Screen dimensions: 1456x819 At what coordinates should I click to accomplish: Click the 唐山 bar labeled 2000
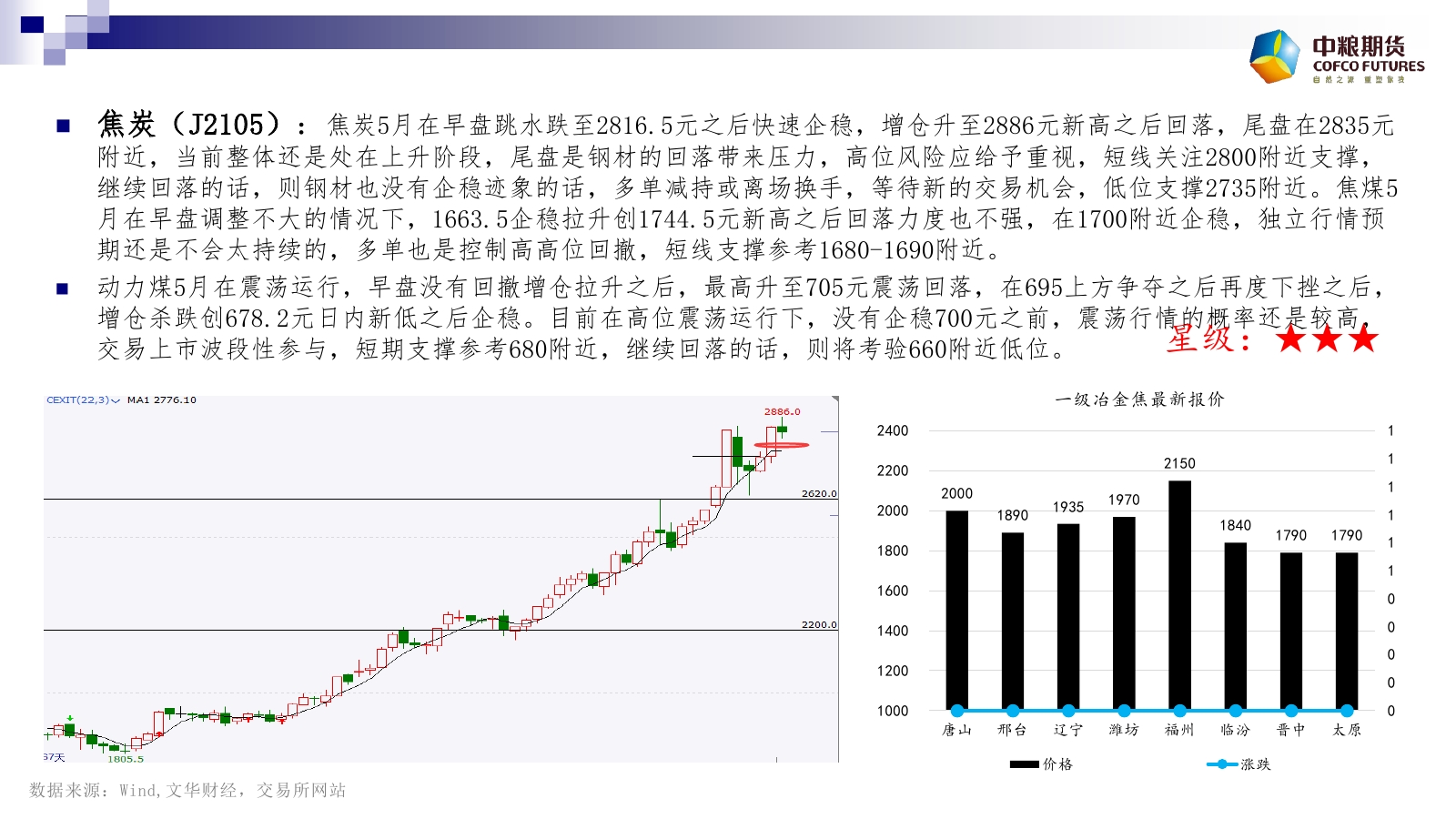956,610
